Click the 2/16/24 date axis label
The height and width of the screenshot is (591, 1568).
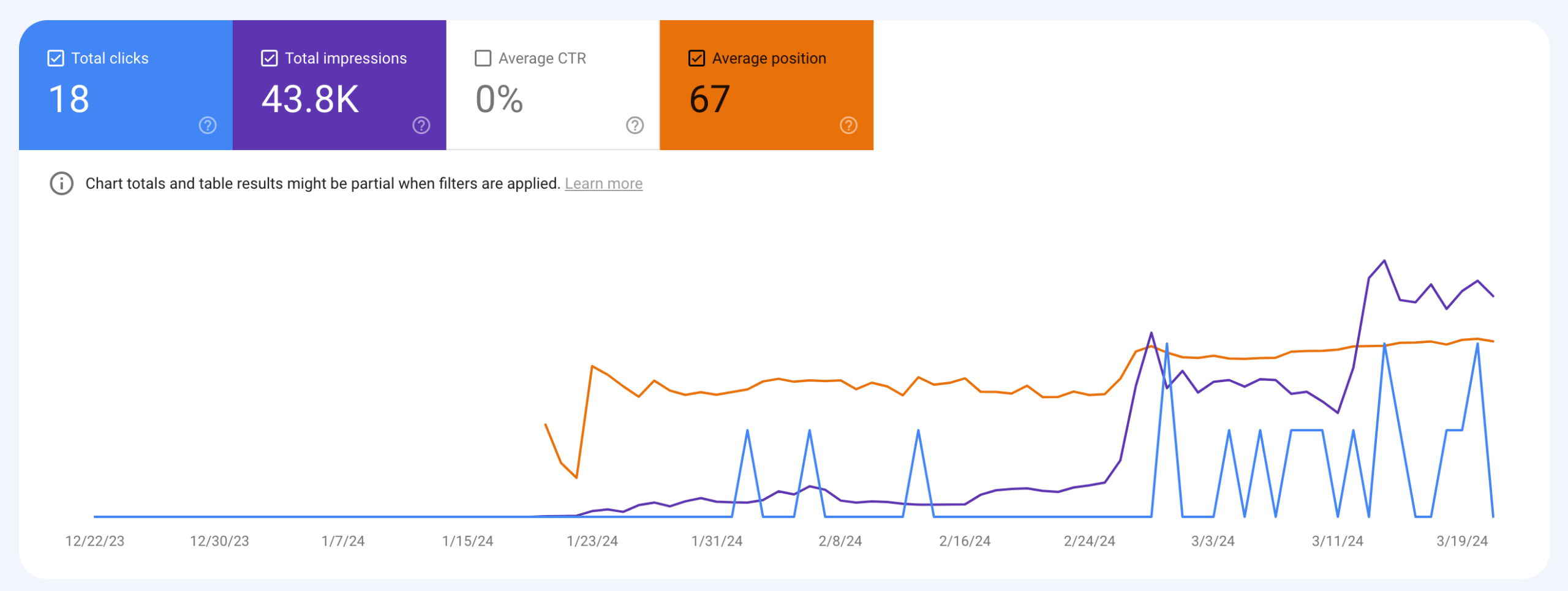[x=965, y=541]
